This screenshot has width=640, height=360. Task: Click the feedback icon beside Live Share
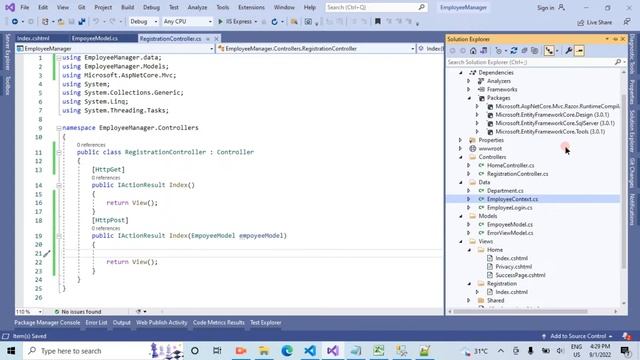627,22
